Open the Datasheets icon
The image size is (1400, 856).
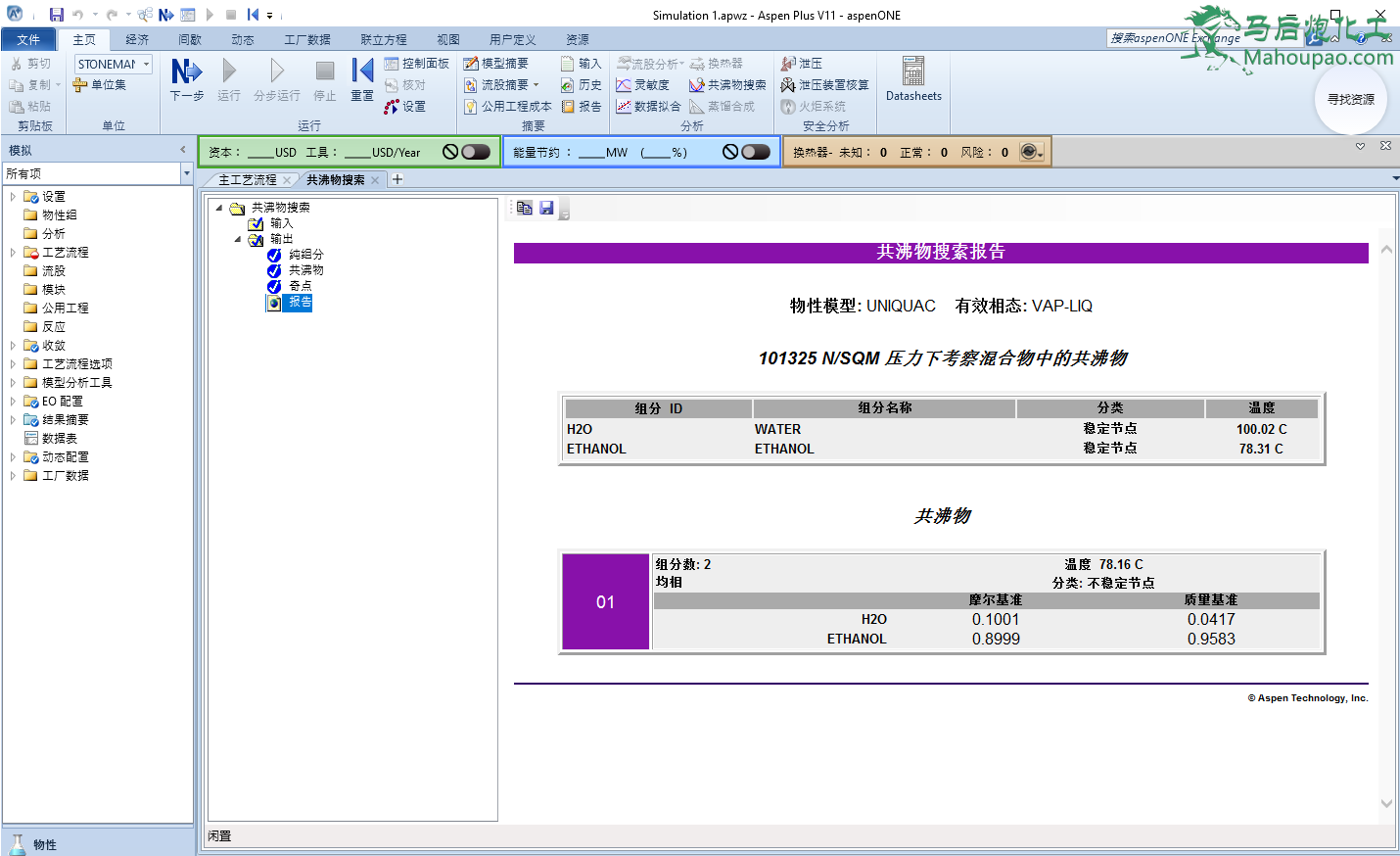click(x=913, y=78)
